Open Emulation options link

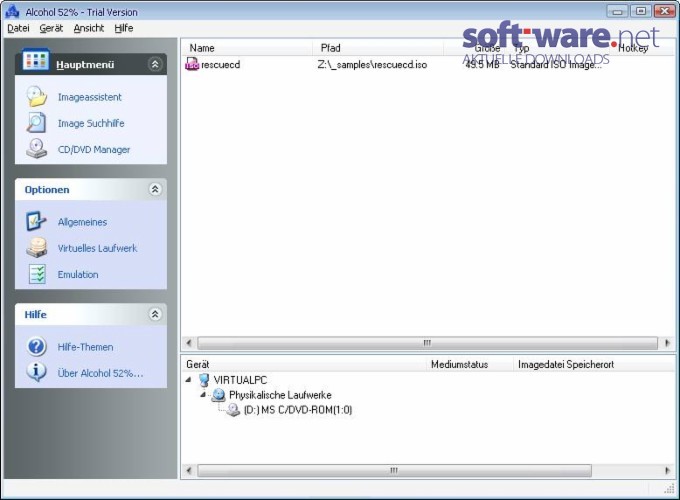[x=78, y=275]
